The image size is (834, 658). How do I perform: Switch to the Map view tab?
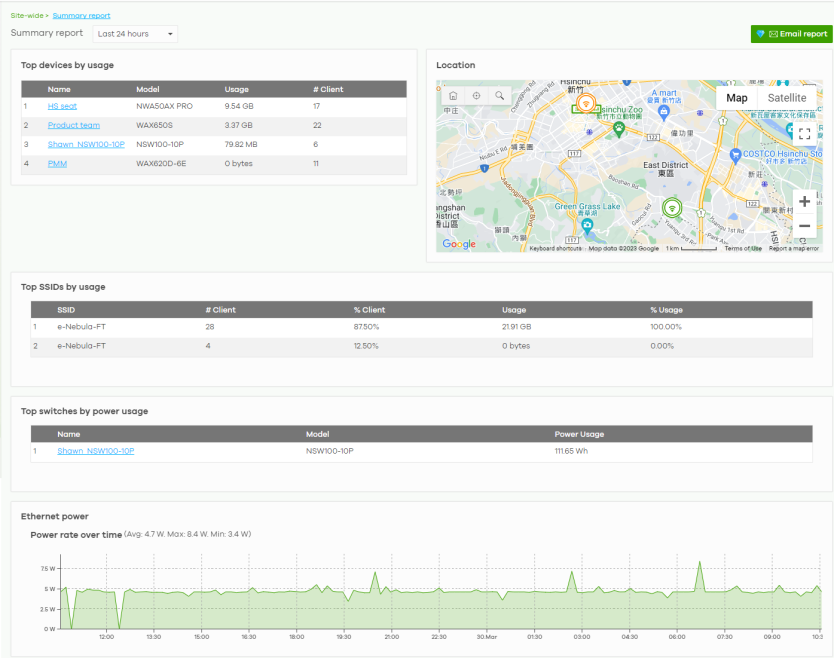[x=736, y=98]
